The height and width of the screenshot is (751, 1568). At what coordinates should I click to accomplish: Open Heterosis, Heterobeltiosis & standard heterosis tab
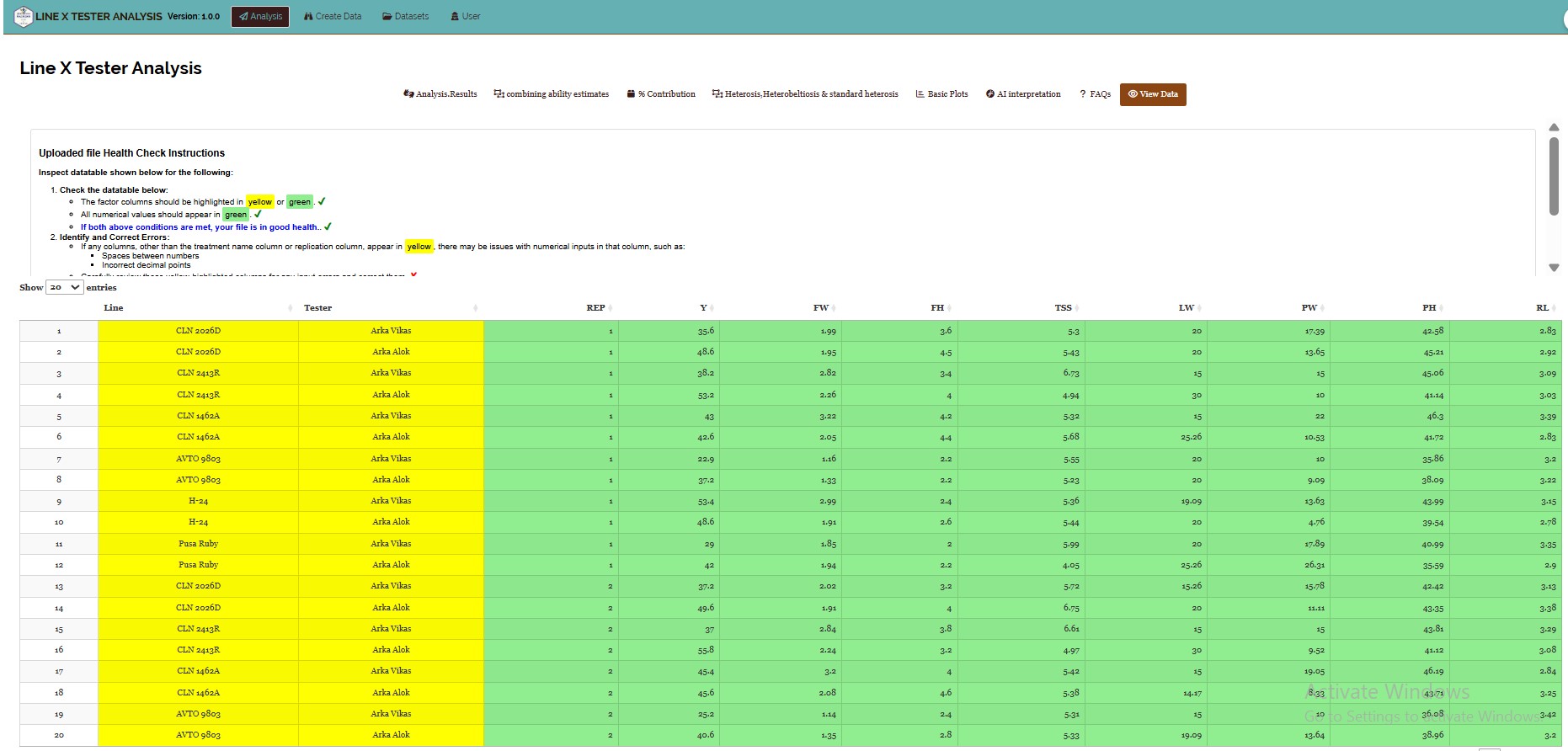[x=805, y=94]
